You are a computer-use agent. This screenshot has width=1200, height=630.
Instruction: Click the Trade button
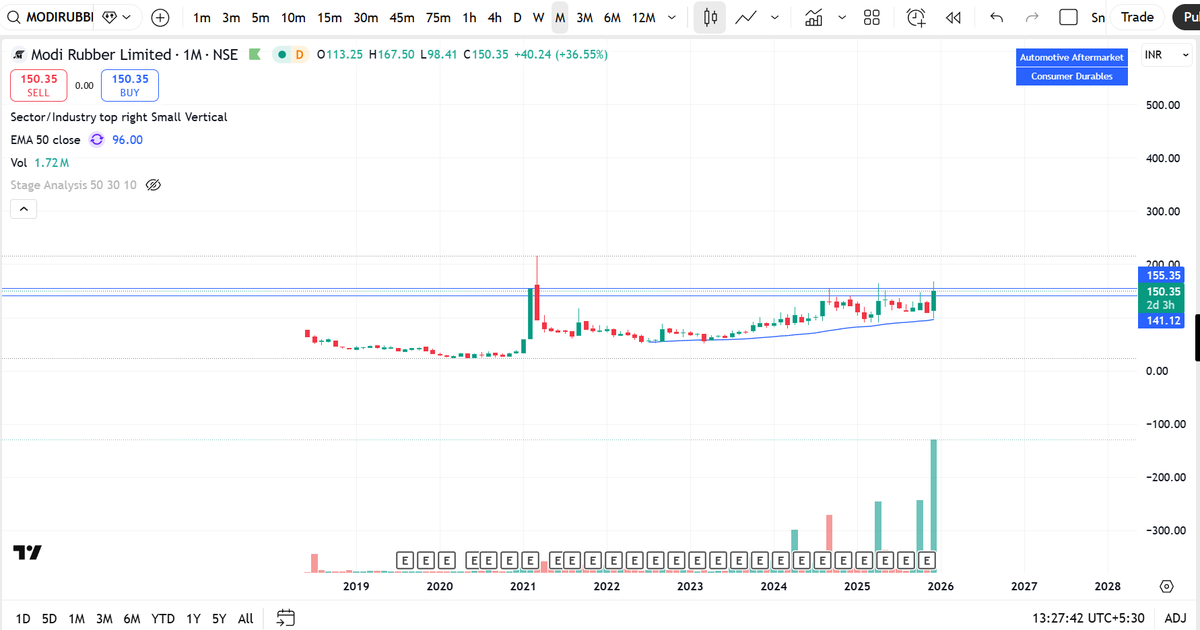pos(1137,17)
